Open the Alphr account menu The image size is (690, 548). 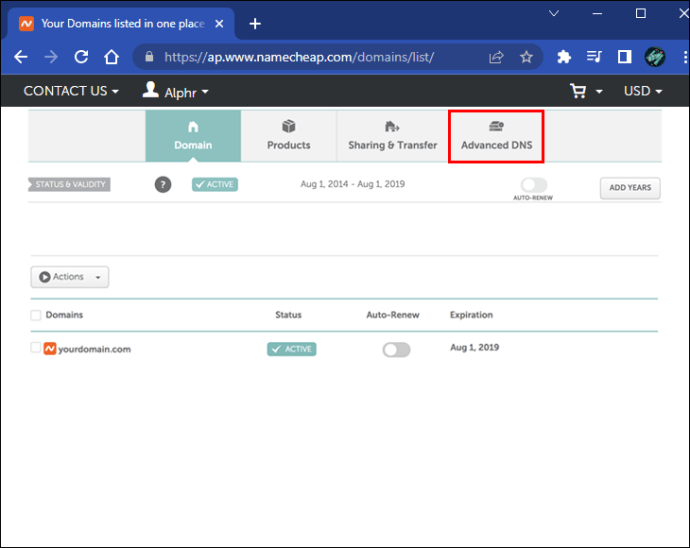(186, 92)
